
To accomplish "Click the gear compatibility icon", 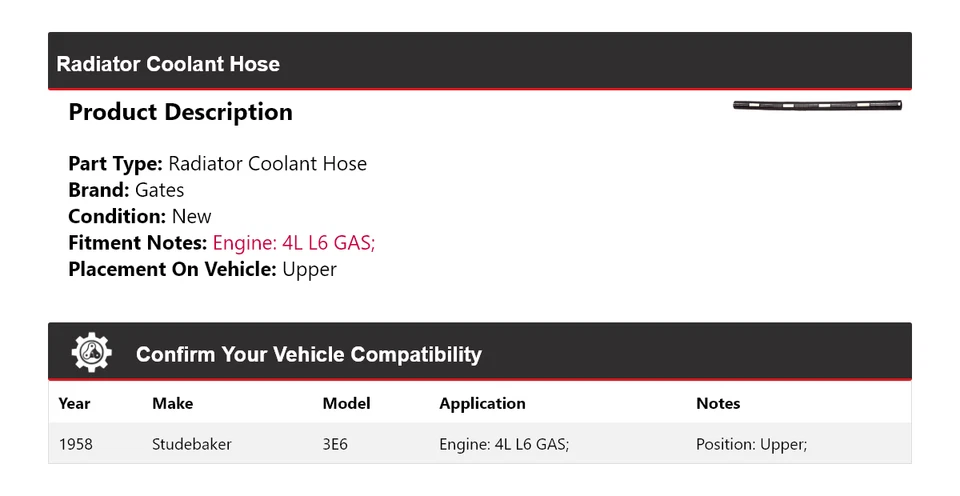I will pyautogui.click(x=92, y=353).
